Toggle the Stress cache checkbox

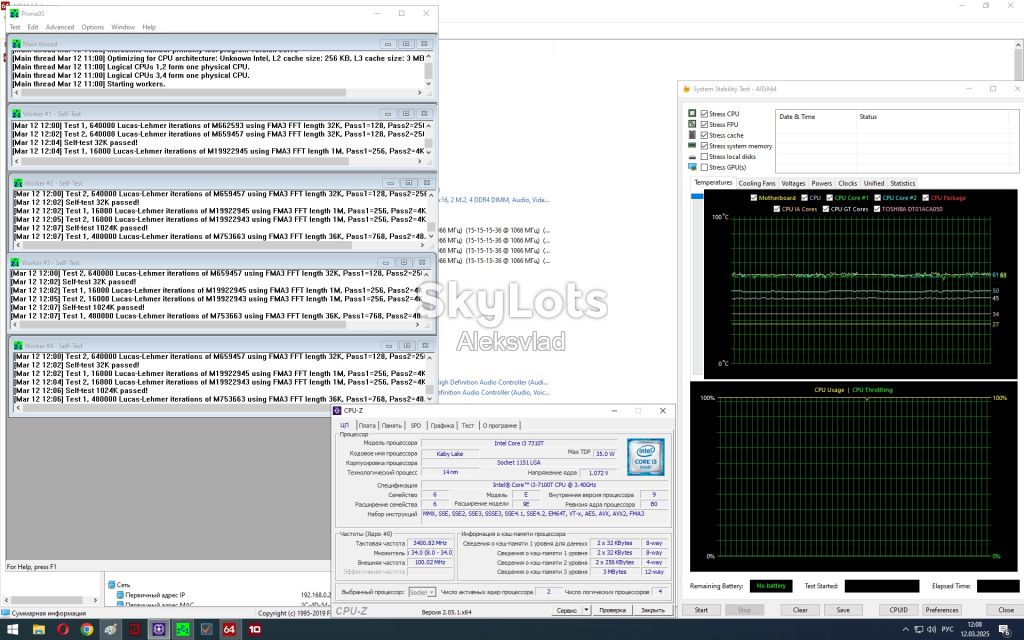pos(704,135)
